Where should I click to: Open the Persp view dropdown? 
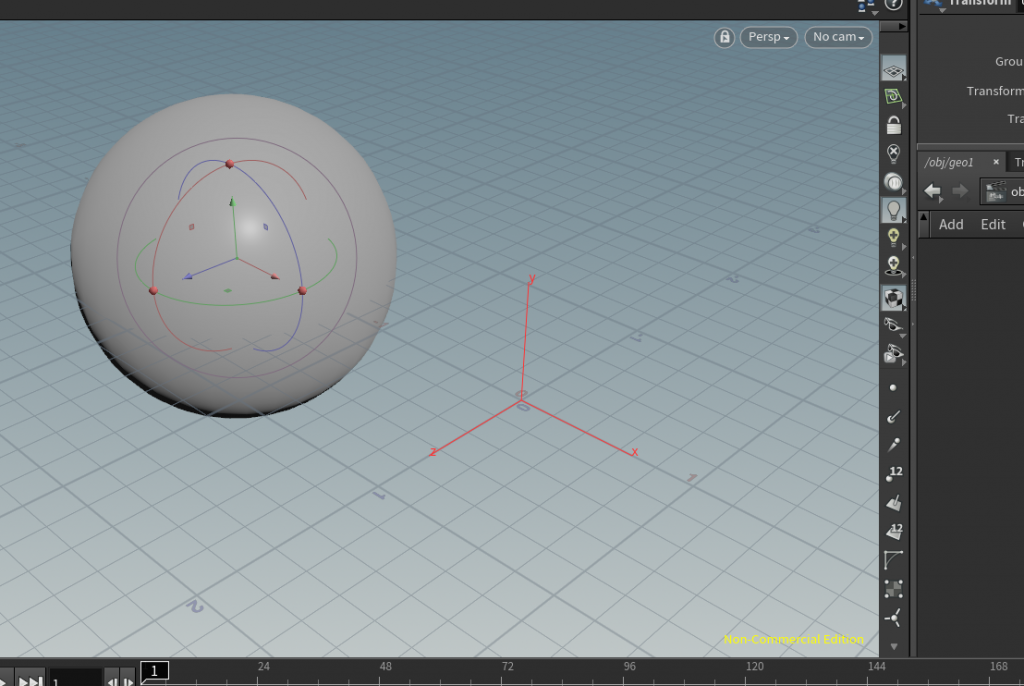[x=768, y=37]
